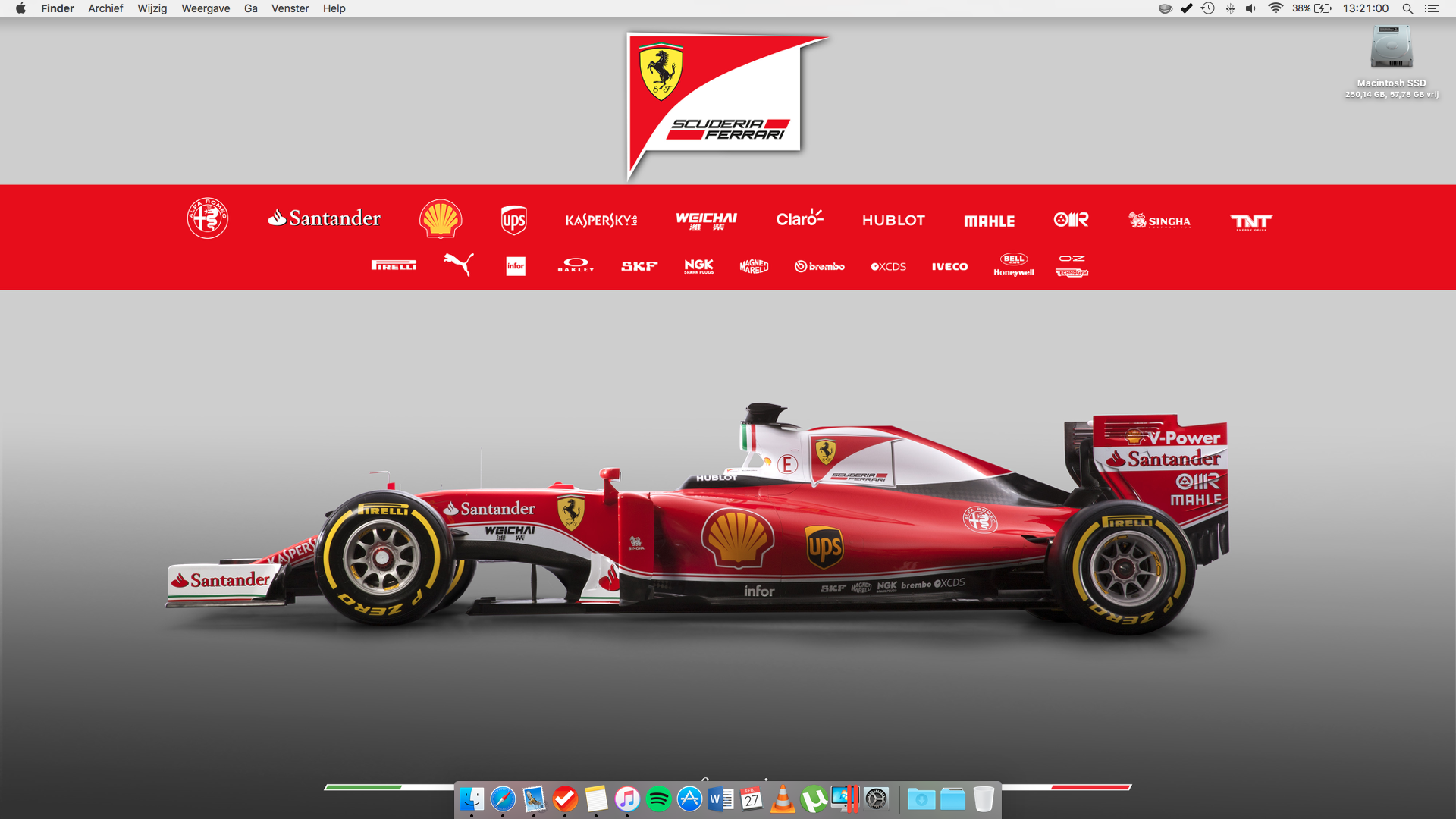Open Spotify from the Dock
This screenshot has width=1456, height=819.
click(658, 799)
